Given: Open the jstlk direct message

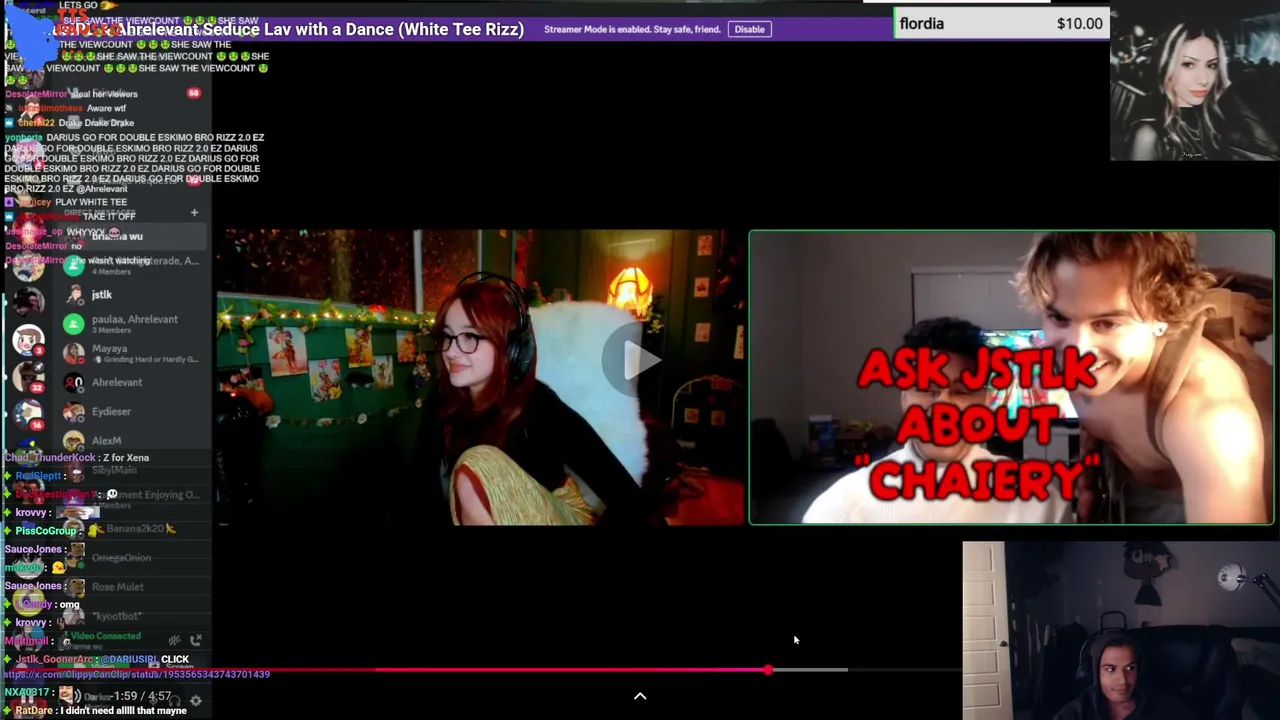Looking at the screenshot, I should coord(132,295).
